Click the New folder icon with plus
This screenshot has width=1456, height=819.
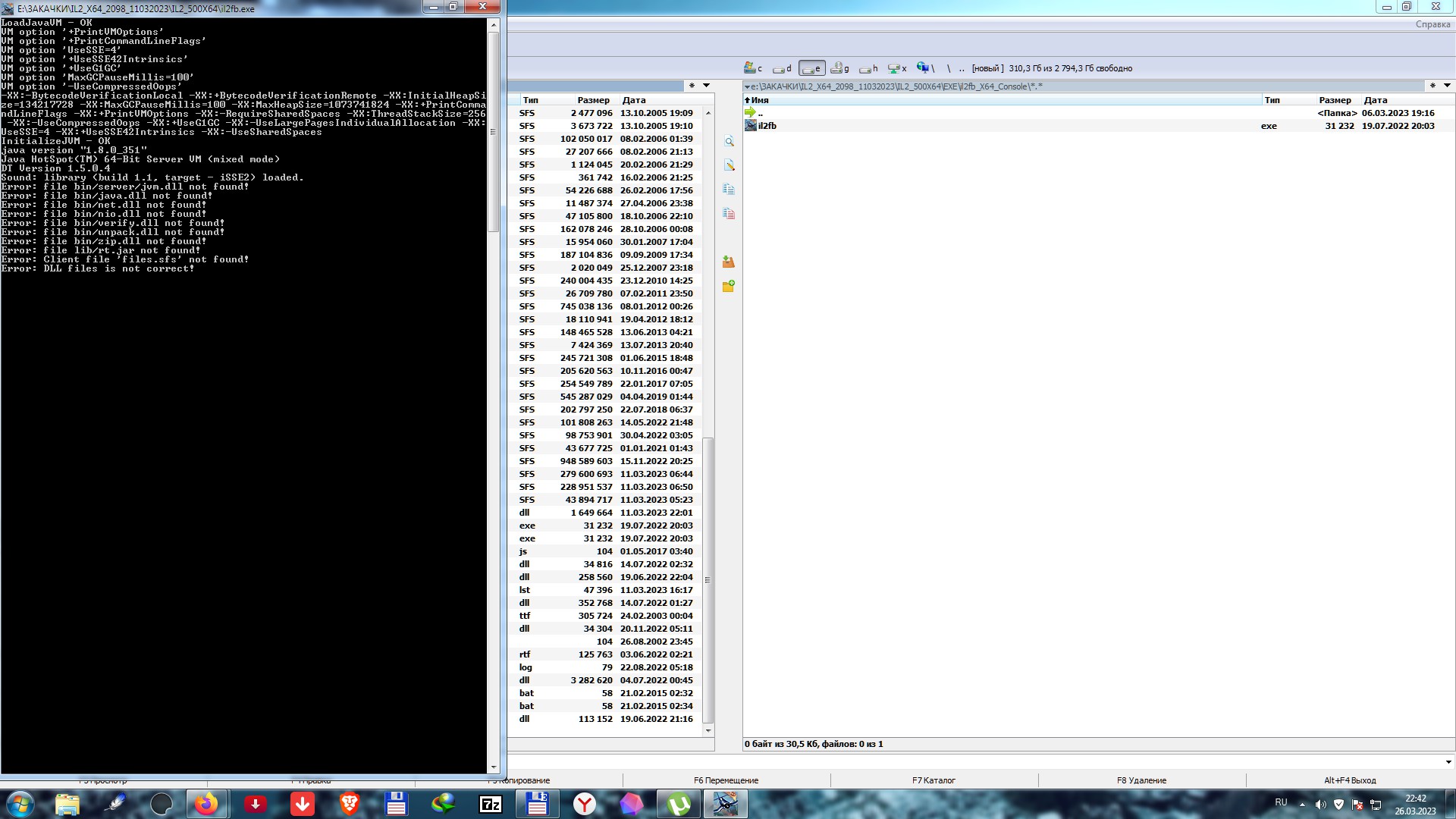point(729,287)
